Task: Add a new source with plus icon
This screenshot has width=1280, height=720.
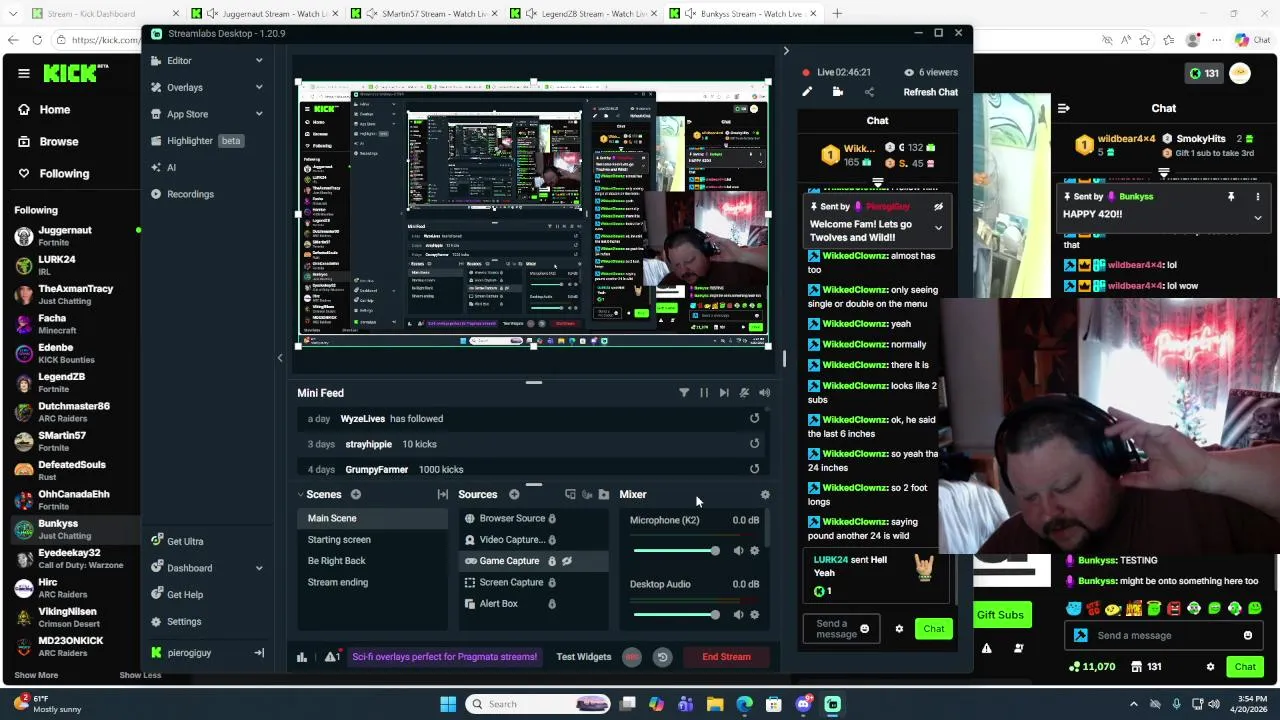Action: (x=514, y=494)
